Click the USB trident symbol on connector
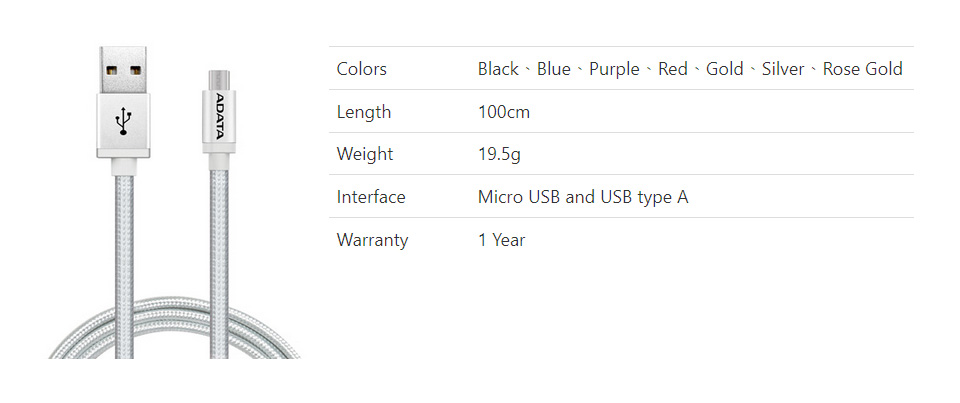960x403 pixels. coord(123,121)
